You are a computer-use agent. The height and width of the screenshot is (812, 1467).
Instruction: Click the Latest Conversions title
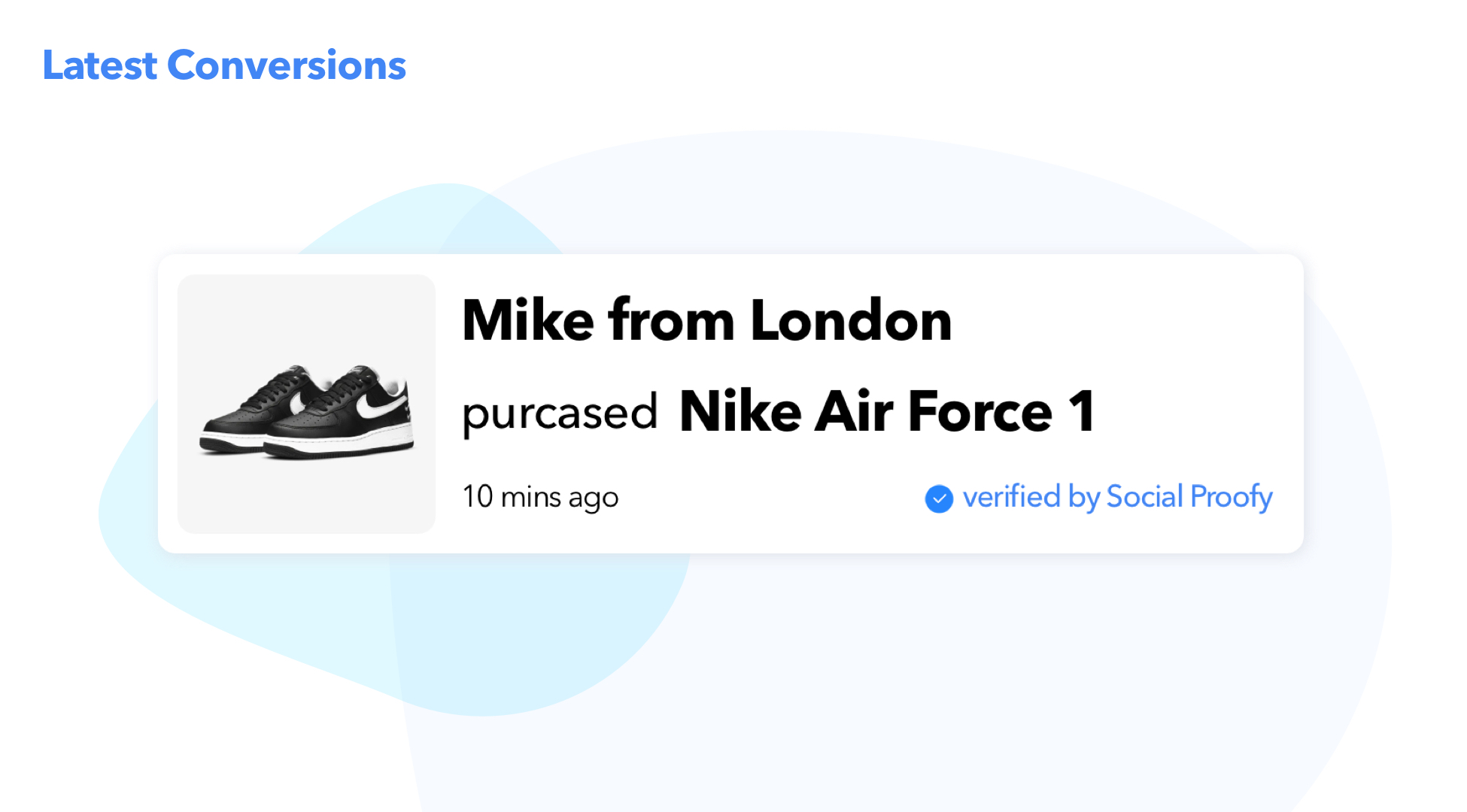click(224, 65)
